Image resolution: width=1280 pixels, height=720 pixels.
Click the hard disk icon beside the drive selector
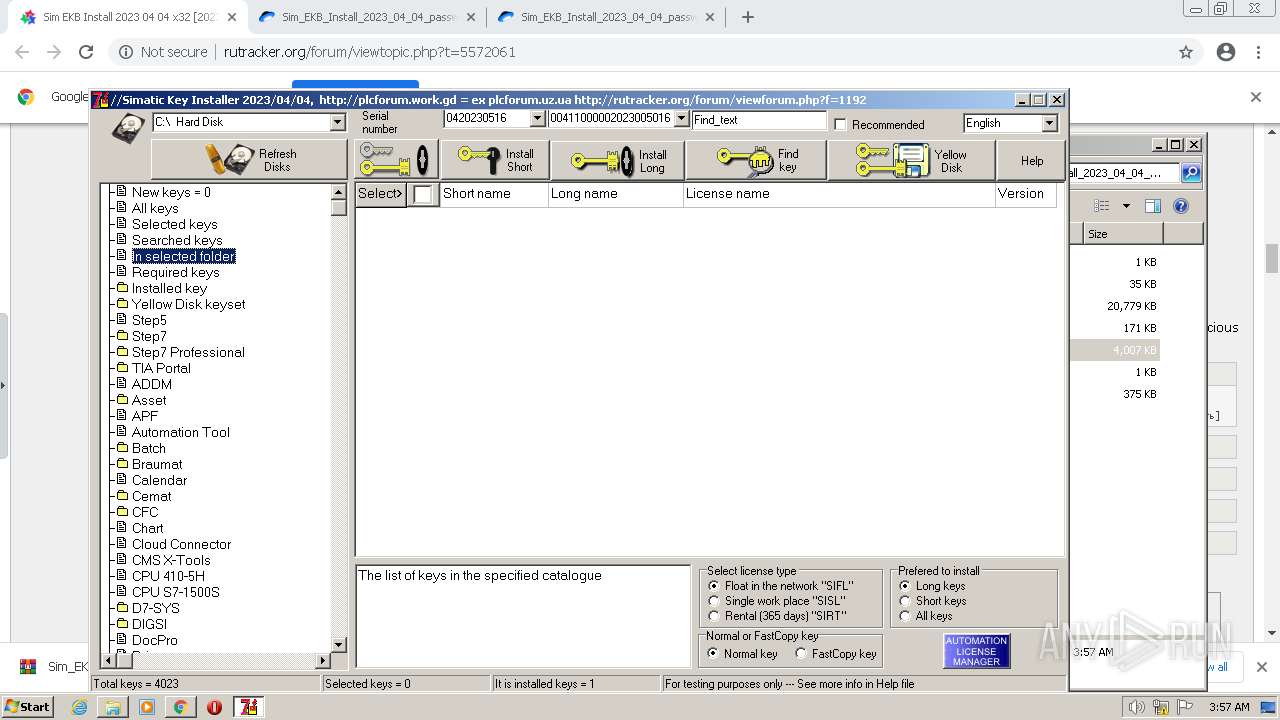(x=128, y=128)
